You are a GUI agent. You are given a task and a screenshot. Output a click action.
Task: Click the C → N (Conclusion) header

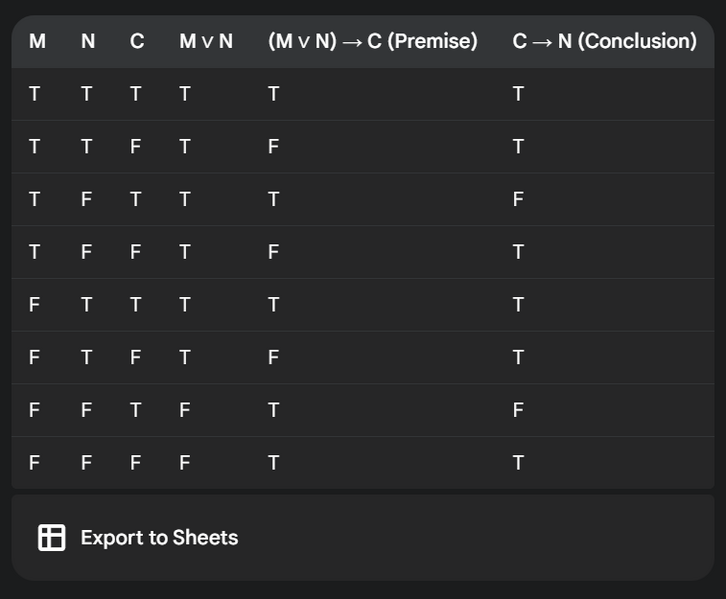pos(604,41)
